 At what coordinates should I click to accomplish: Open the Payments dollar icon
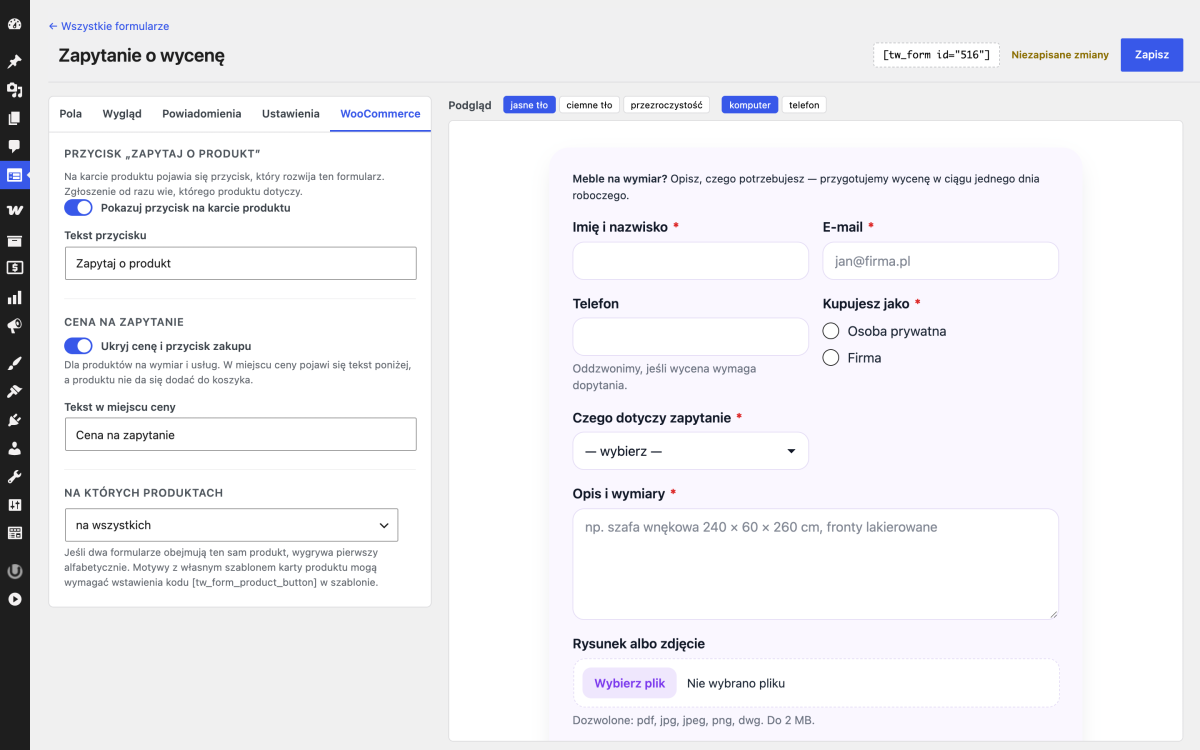click(x=15, y=268)
